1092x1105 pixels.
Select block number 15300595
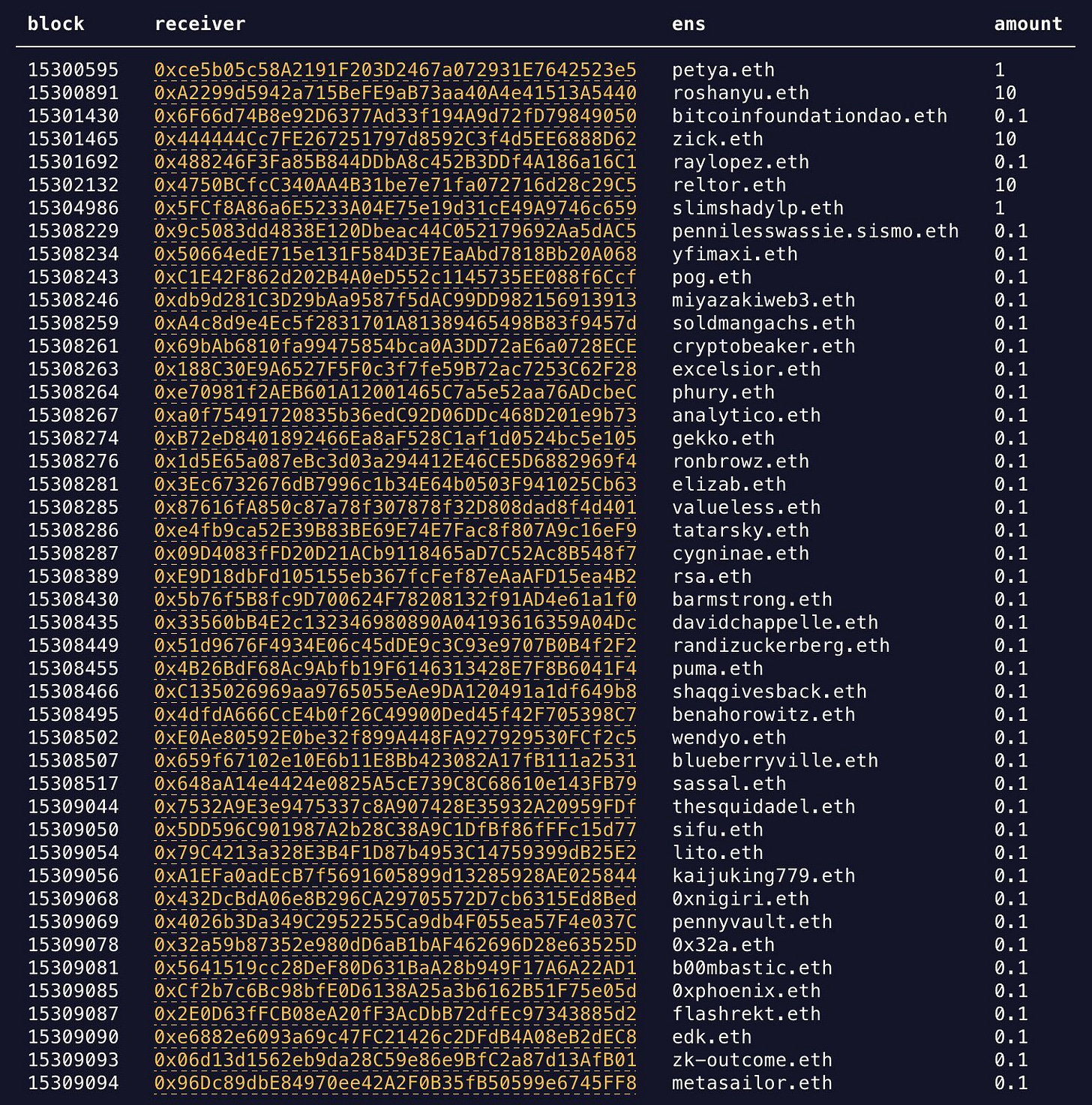coord(73,70)
